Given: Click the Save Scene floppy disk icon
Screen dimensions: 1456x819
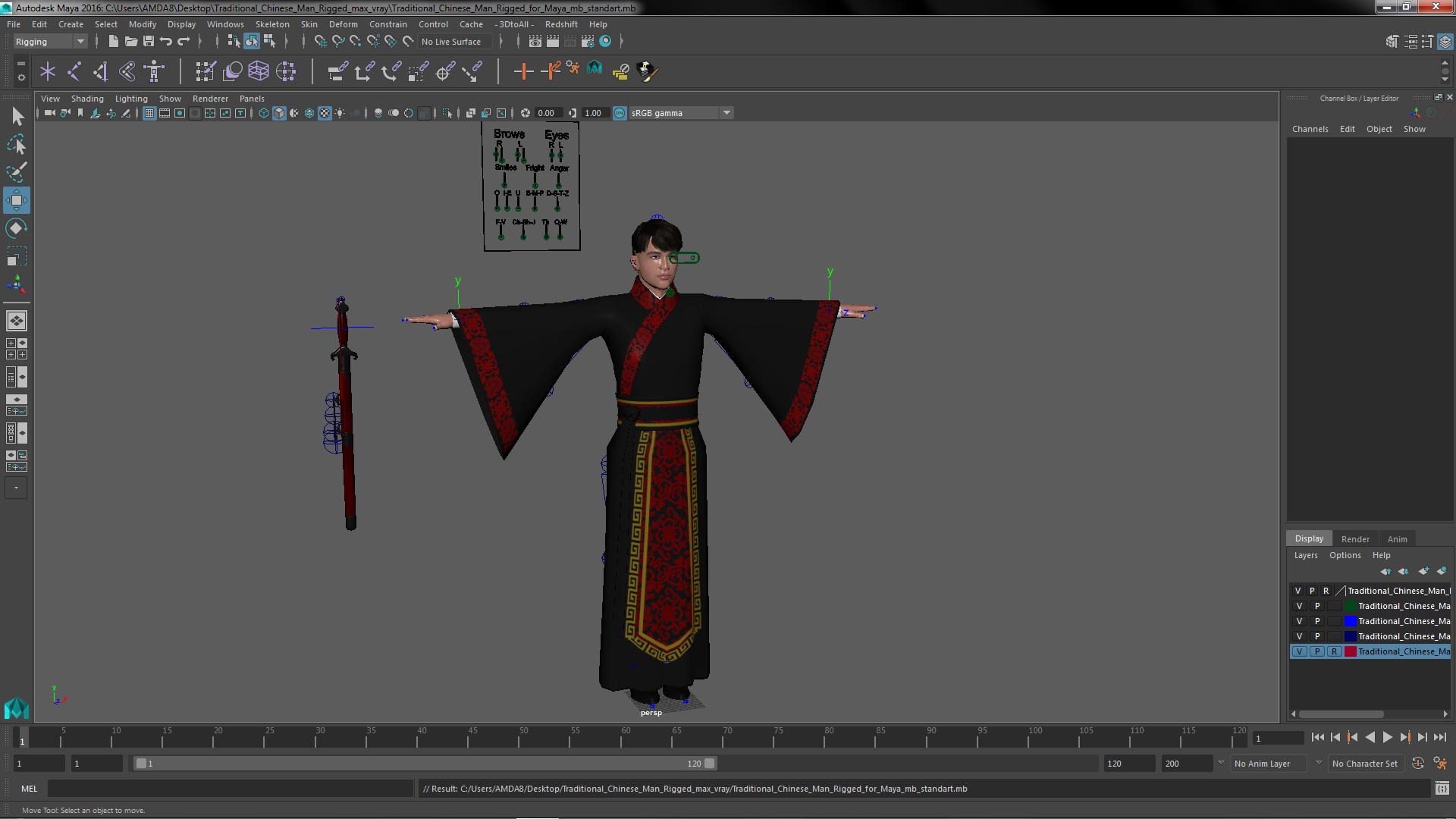Looking at the screenshot, I should click(x=149, y=42).
